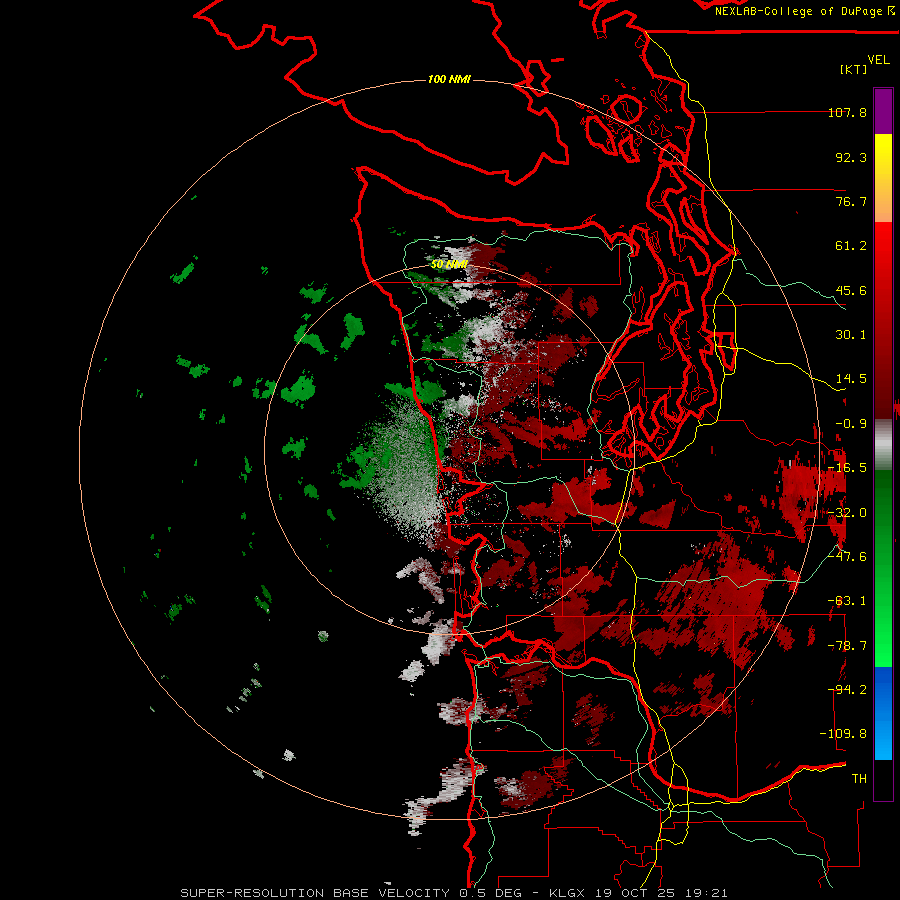This screenshot has height=900, width=900.
Task: Pick the purple segment of the velocity color bar
Action: 883,111
